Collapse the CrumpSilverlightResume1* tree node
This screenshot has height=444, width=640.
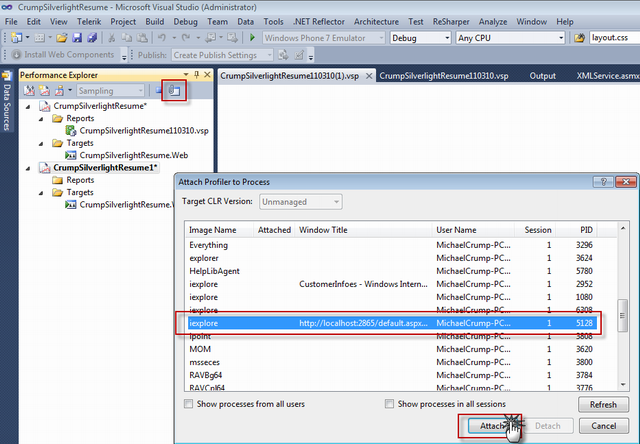[28, 169]
